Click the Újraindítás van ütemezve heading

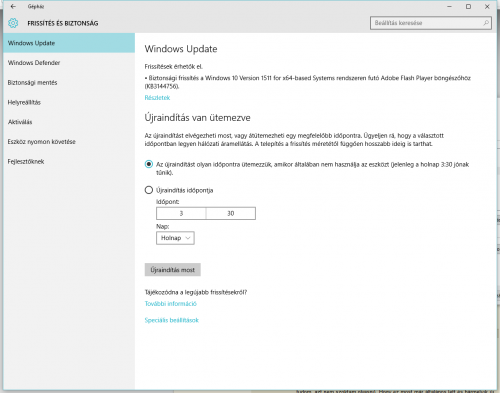coord(197,118)
